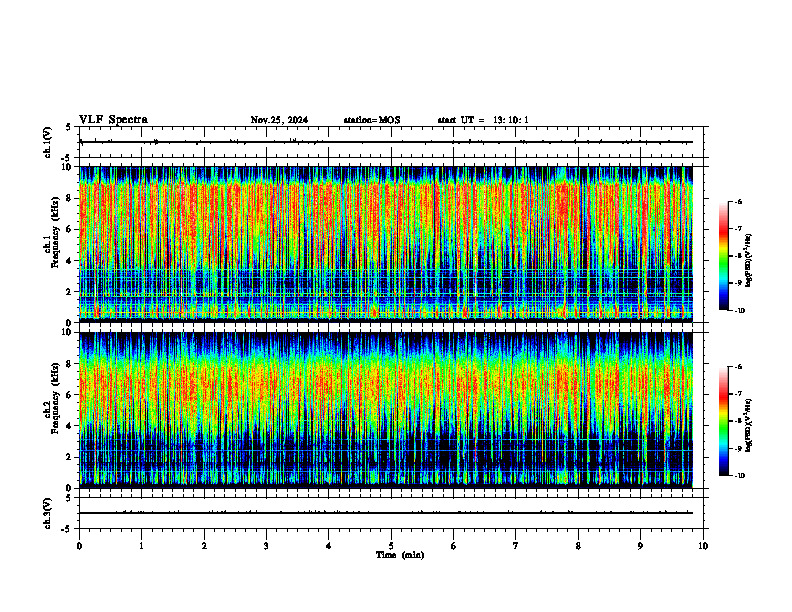
Task: Click the ch.1 frequency axis "8" tick label
Action: pos(70,198)
